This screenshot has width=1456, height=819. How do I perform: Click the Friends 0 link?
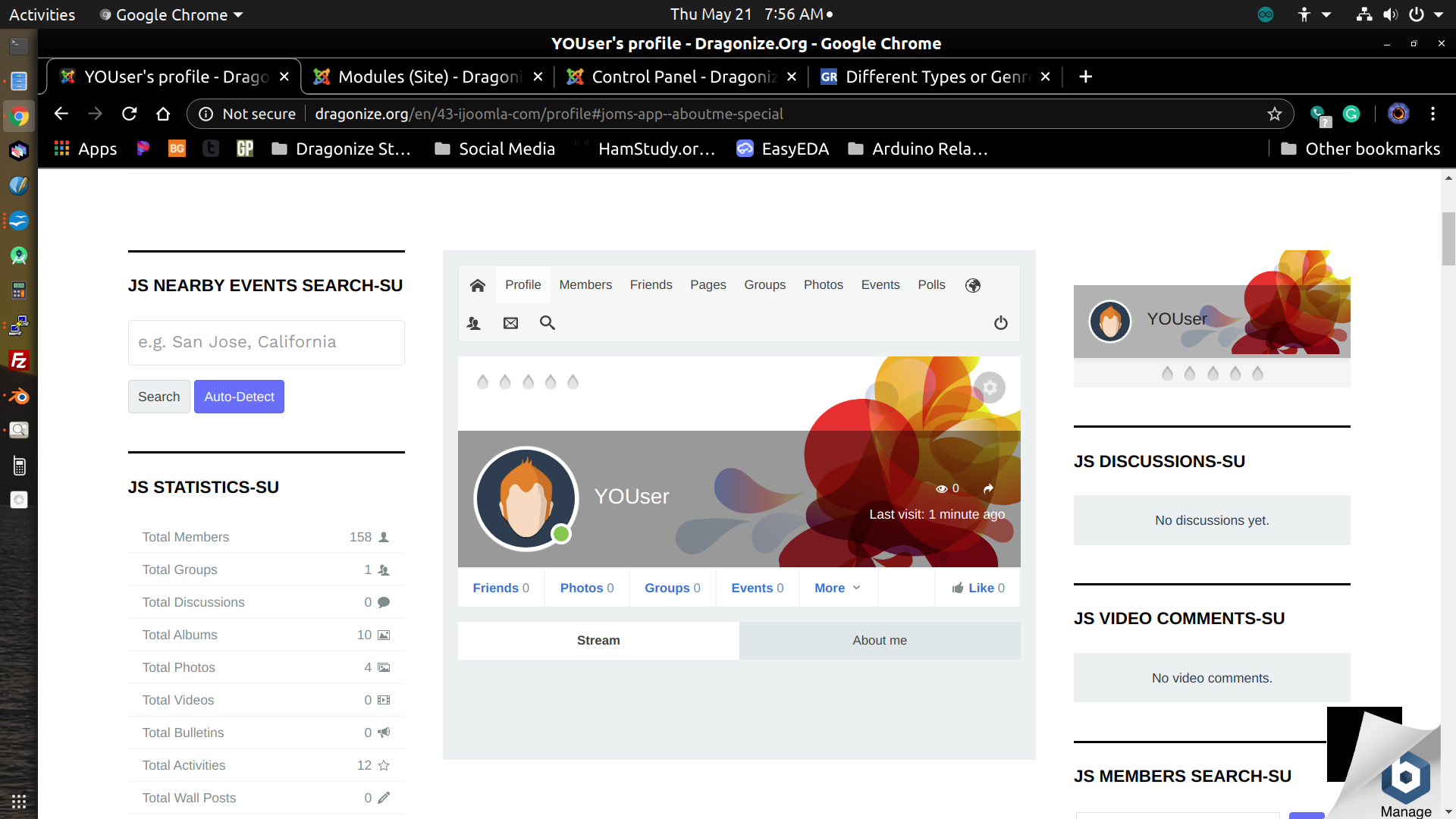pos(500,588)
